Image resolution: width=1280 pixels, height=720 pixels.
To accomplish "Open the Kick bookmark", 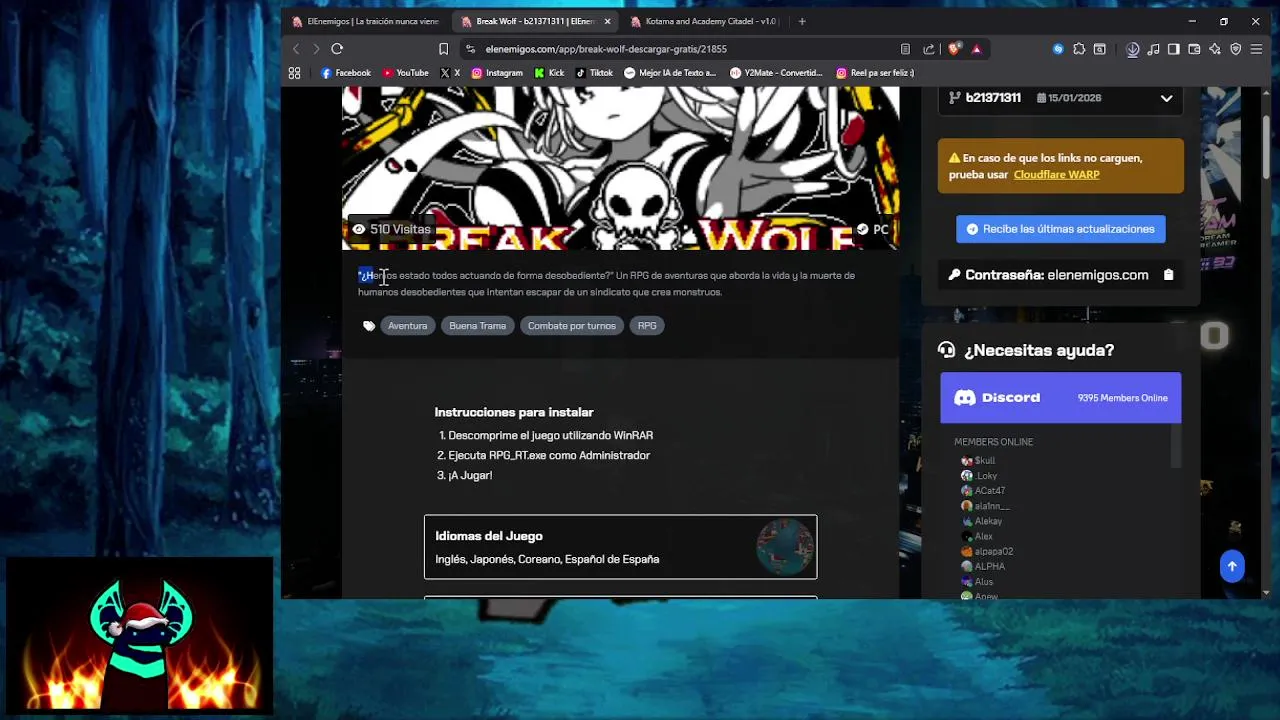I will tap(549, 73).
